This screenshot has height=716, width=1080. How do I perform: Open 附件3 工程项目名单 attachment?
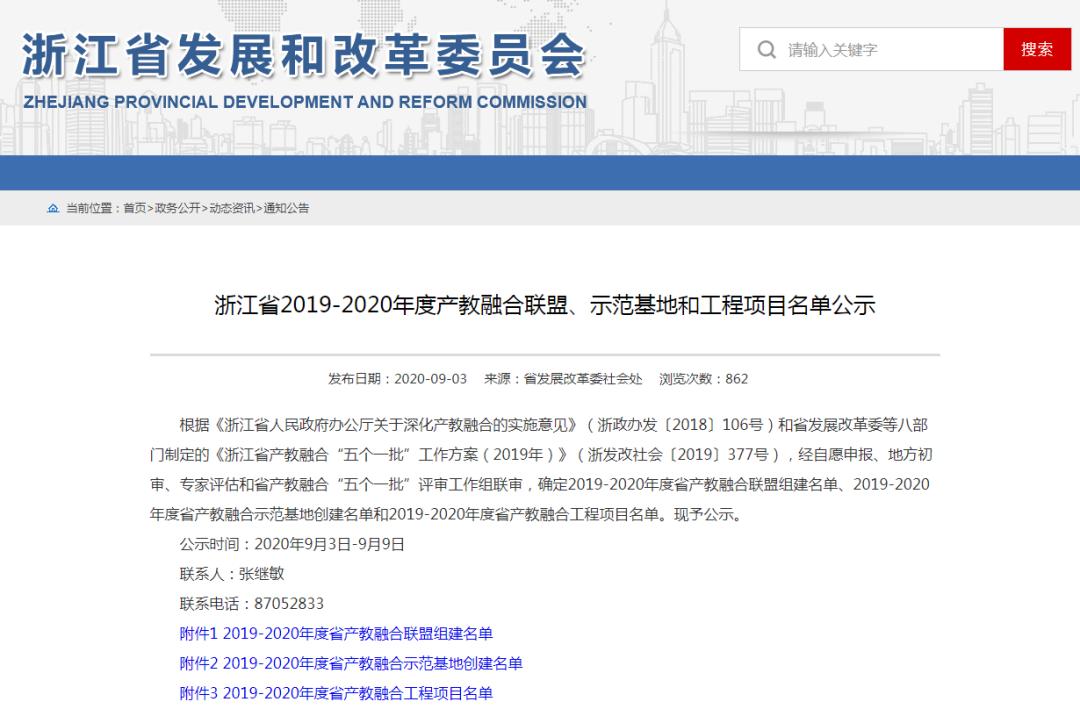[x=336, y=693]
